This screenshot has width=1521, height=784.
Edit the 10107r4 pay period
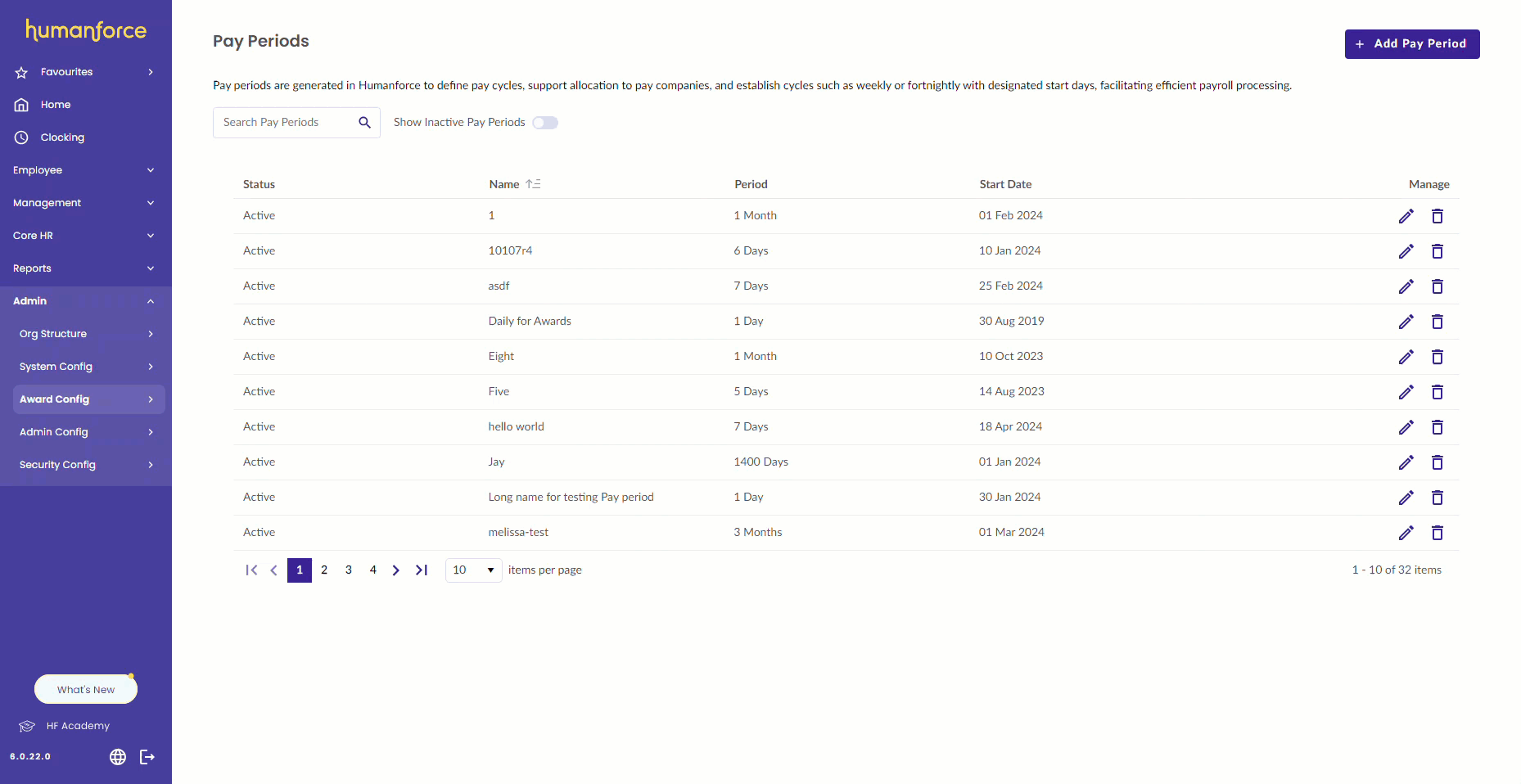point(1406,251)
